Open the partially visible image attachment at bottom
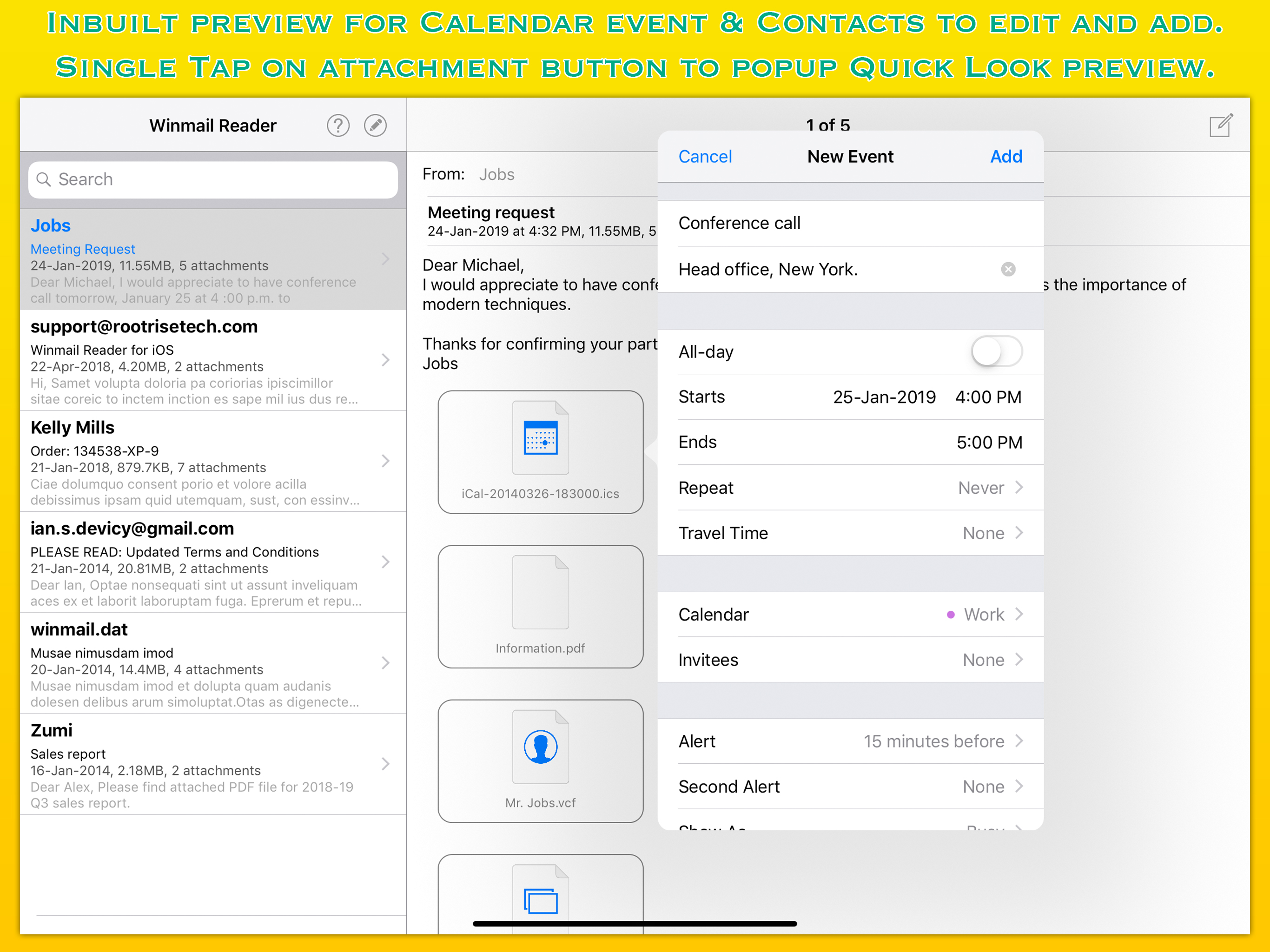Viewport: 1270px width, 952px height. 540,896
